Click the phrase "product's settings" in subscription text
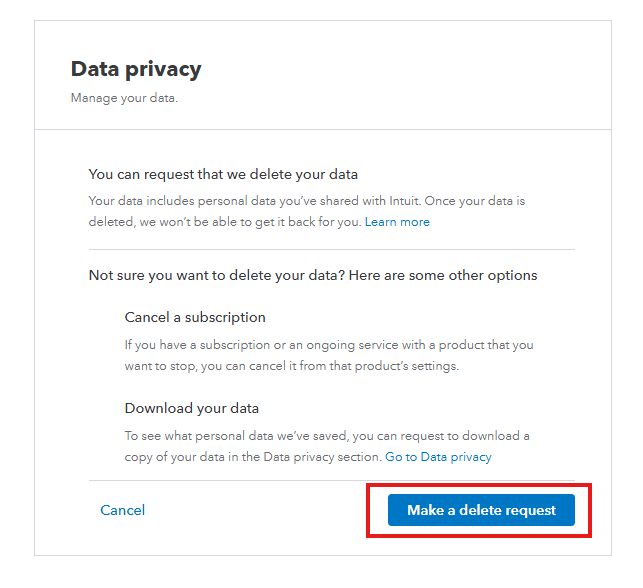643x588 pixels. [411, 366]
